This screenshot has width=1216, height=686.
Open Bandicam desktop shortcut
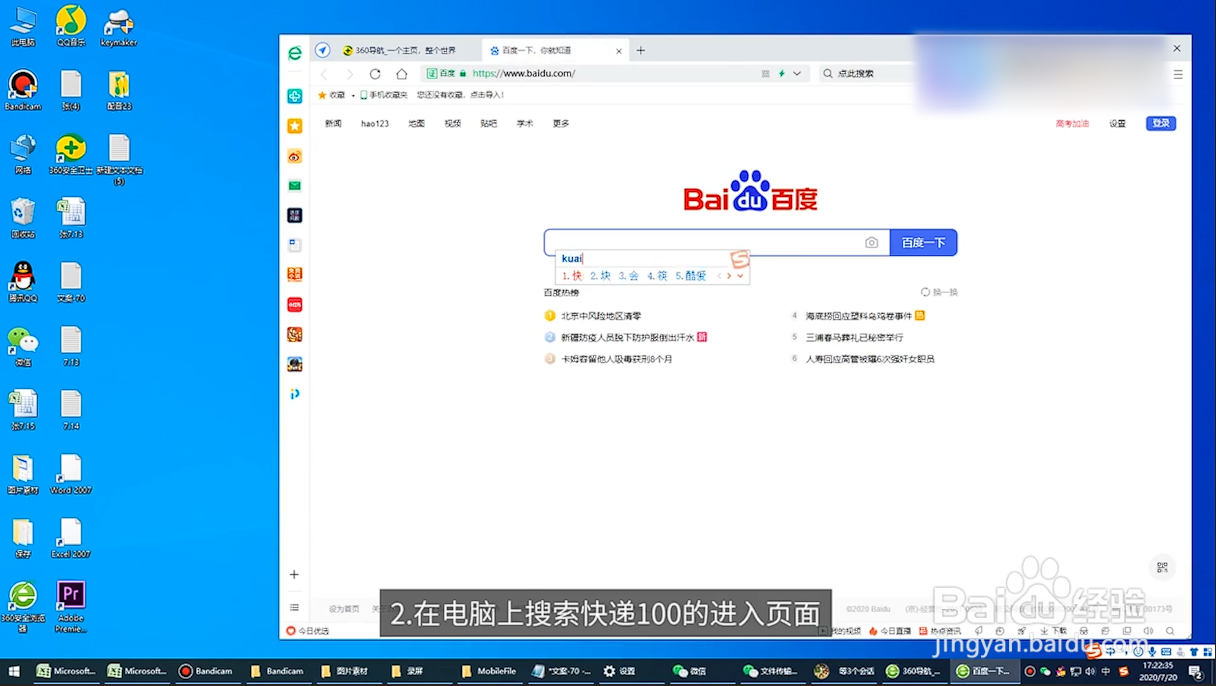click(22, 90)
